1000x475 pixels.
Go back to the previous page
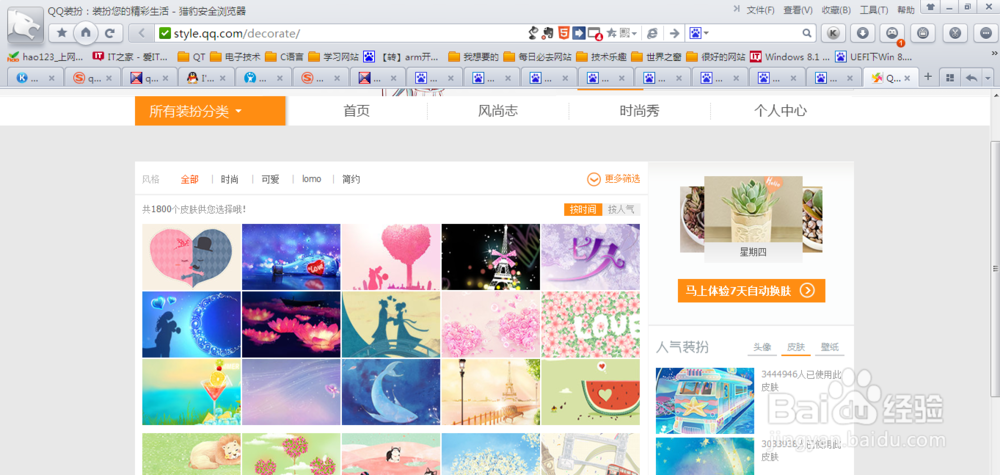pyautogui.click(x=142, y=33)
